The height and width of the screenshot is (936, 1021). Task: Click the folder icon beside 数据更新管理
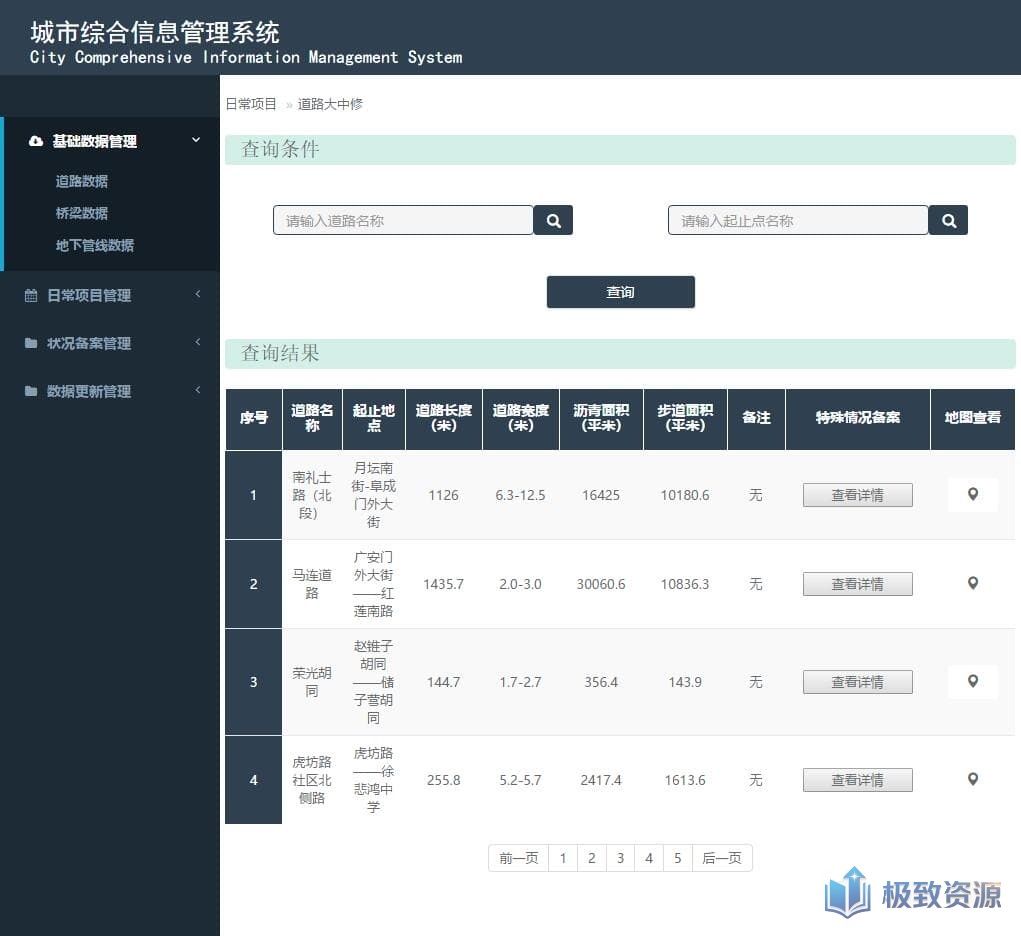[x=31, y=391]
